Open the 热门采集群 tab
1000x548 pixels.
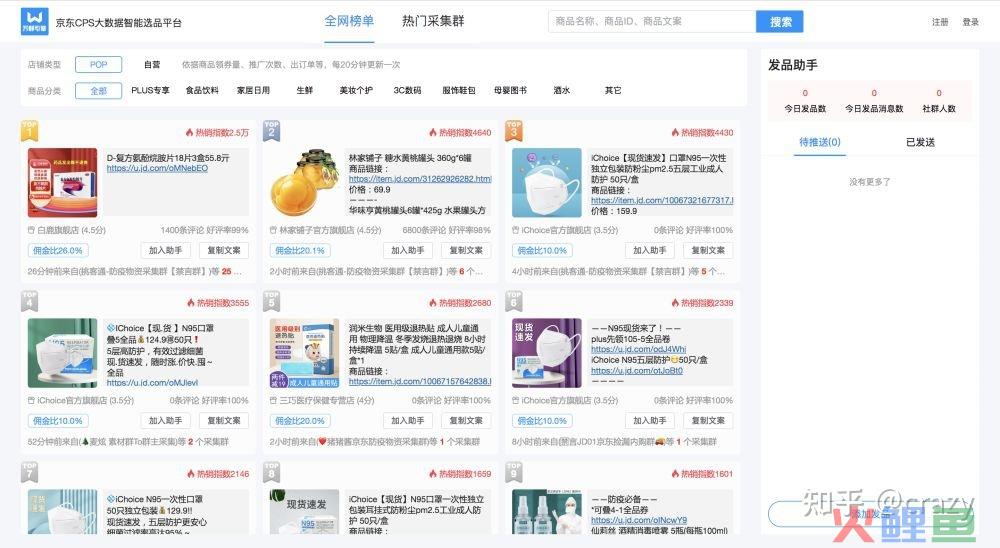pyautogui.click(x=433, y=21)
